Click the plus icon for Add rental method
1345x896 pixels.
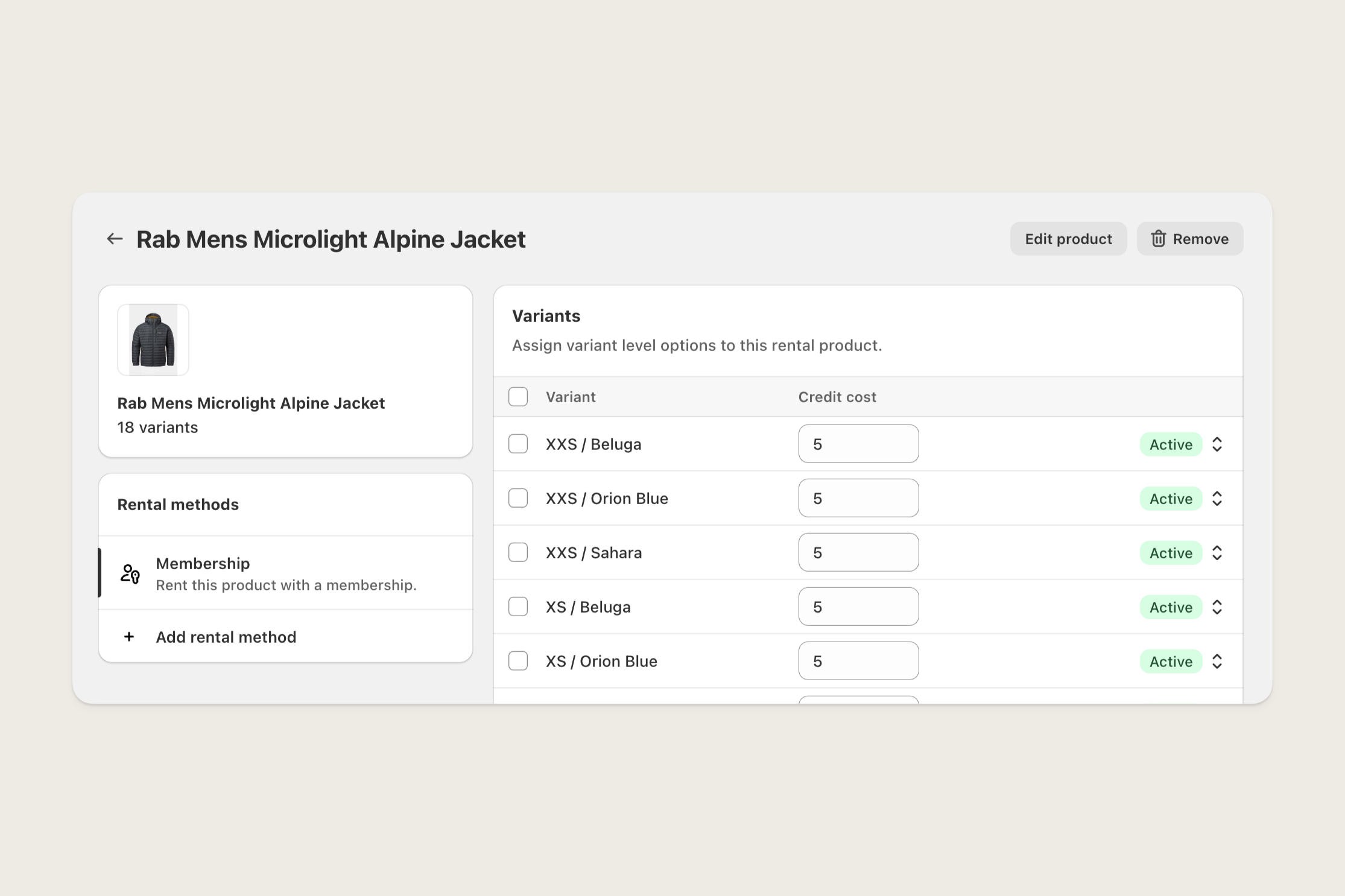coord(129,637)
